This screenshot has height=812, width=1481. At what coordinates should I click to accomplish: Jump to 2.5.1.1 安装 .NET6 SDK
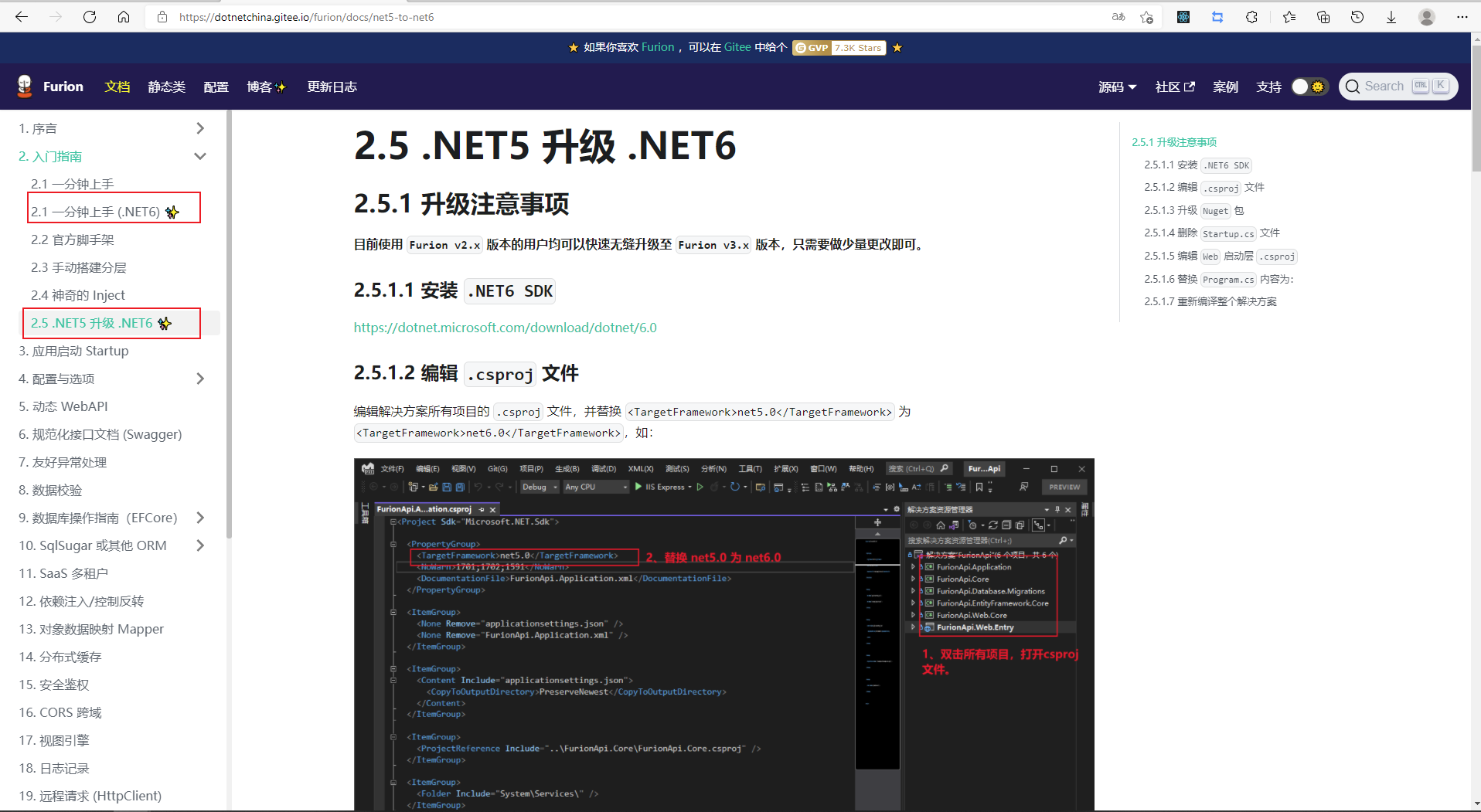[1197, 165]
